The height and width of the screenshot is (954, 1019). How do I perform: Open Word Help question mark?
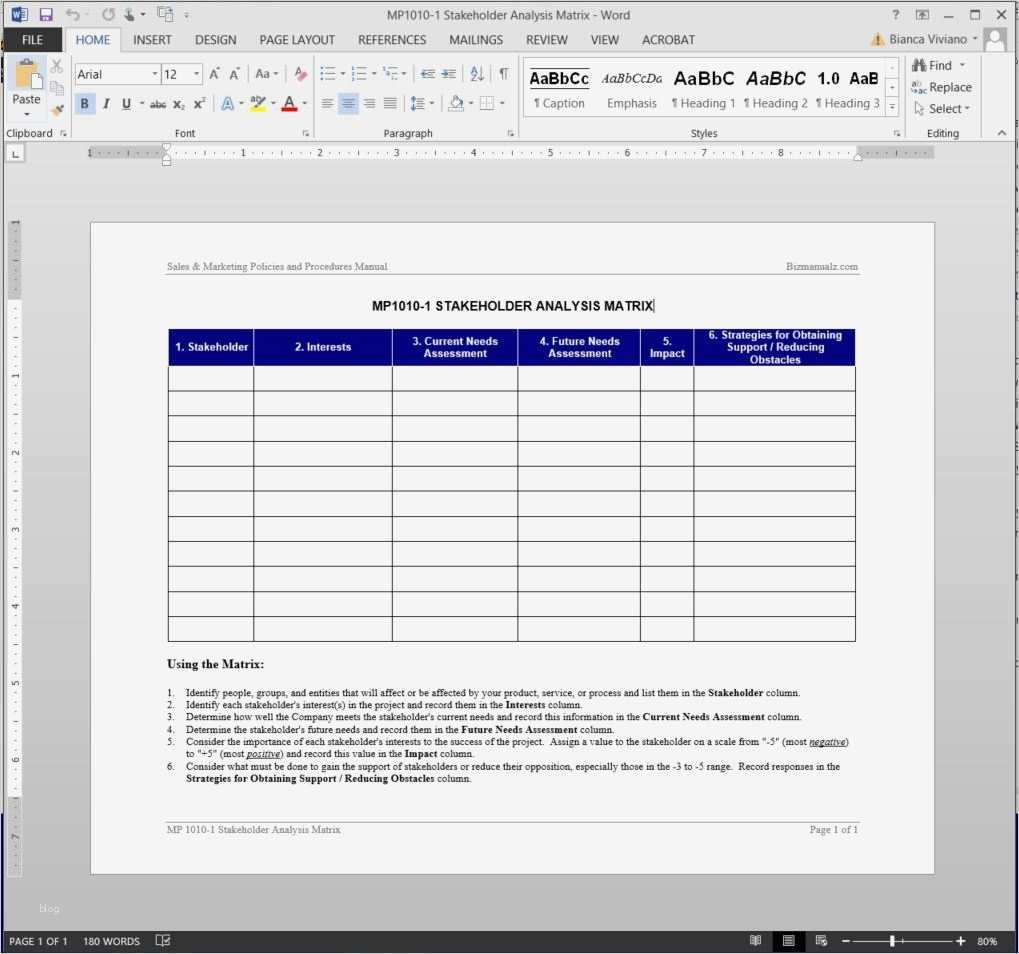[x=896, y=14]
